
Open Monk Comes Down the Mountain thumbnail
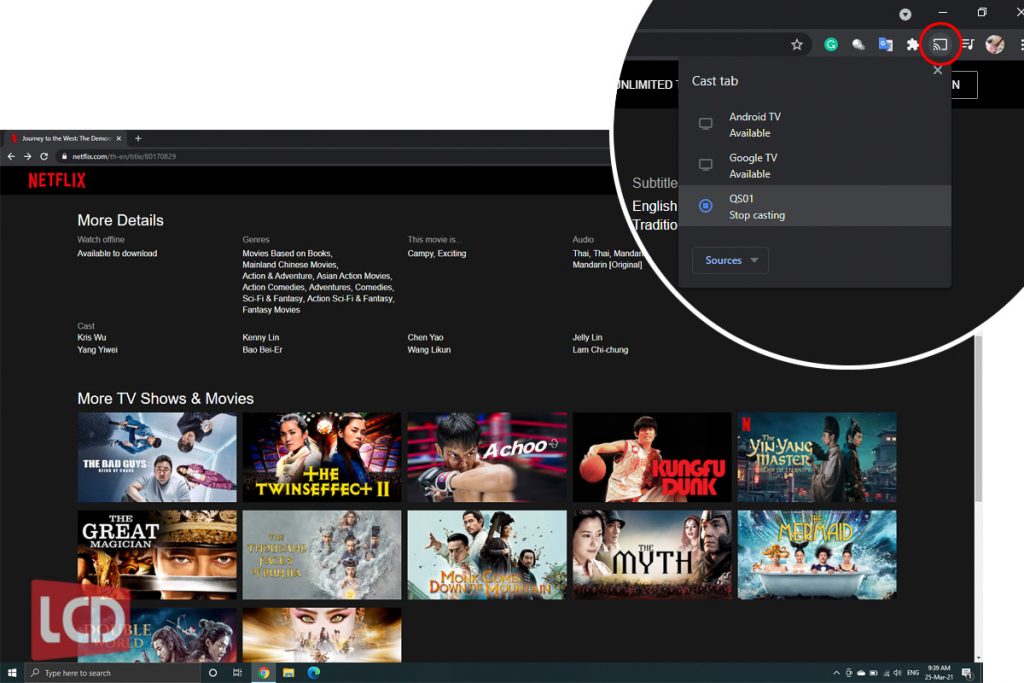click(x=487, y=555)
